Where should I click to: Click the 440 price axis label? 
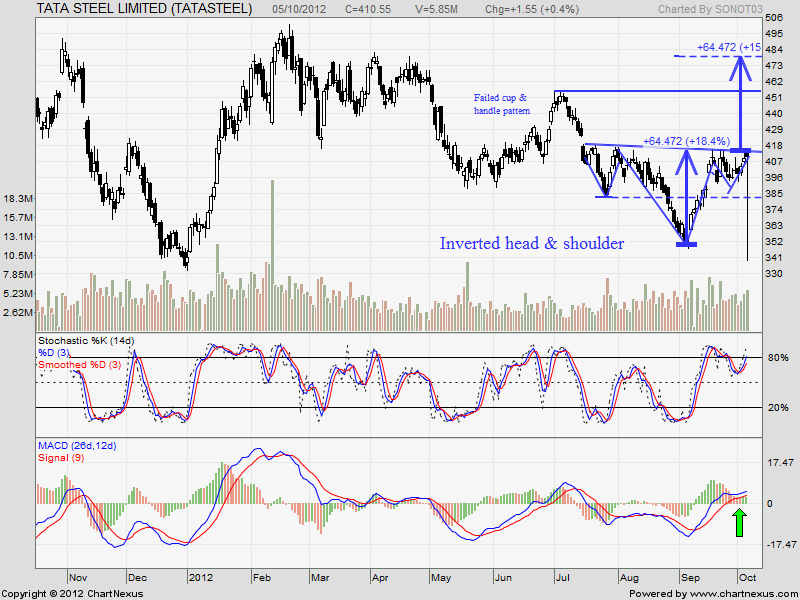click(x=774, y=114)
